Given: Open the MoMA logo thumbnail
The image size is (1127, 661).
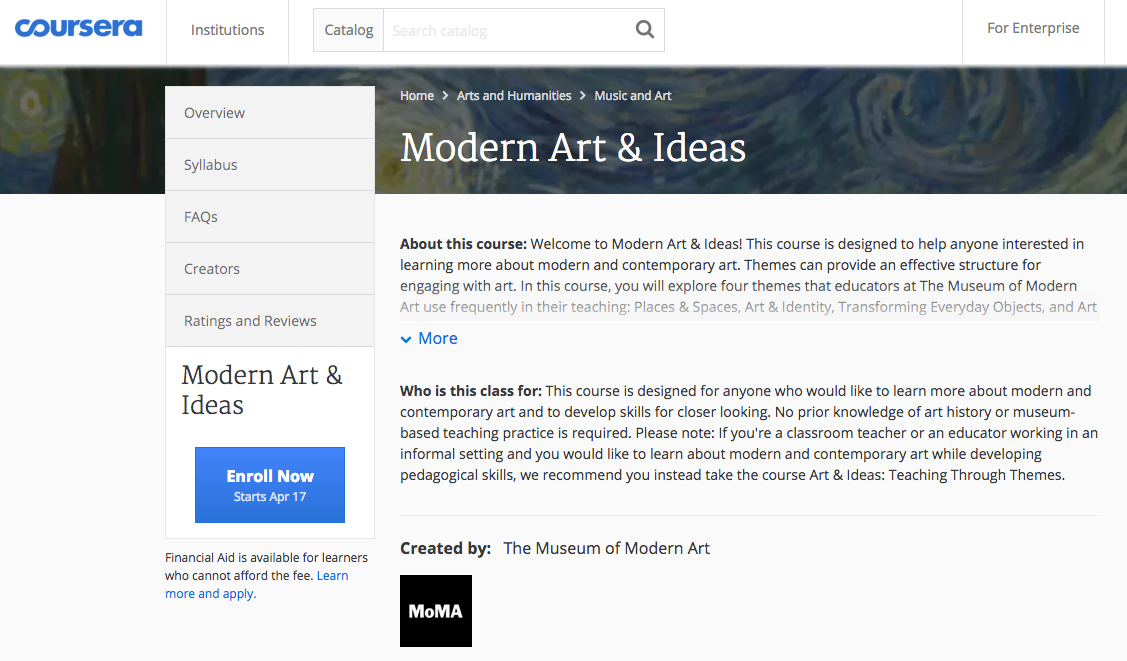Looking at the screenshot, I should pyautogui.click(x=436, y=611).
